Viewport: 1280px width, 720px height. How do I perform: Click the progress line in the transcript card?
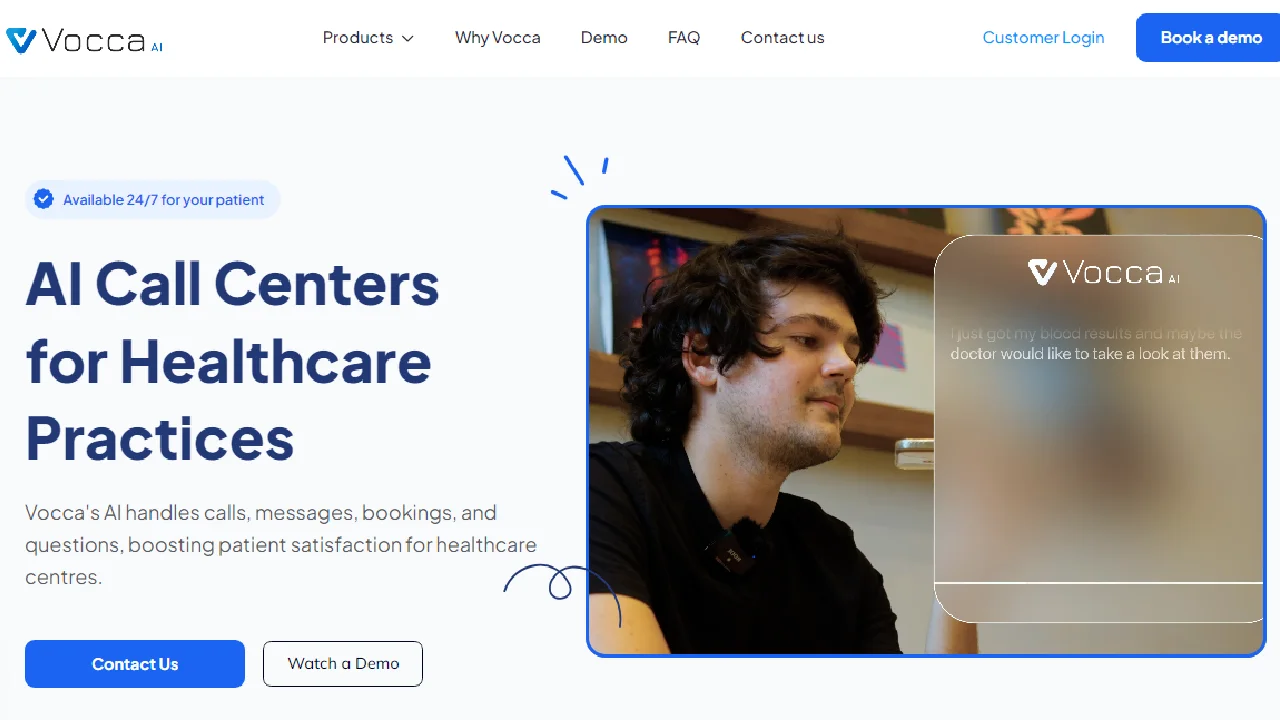[1099, 582]
